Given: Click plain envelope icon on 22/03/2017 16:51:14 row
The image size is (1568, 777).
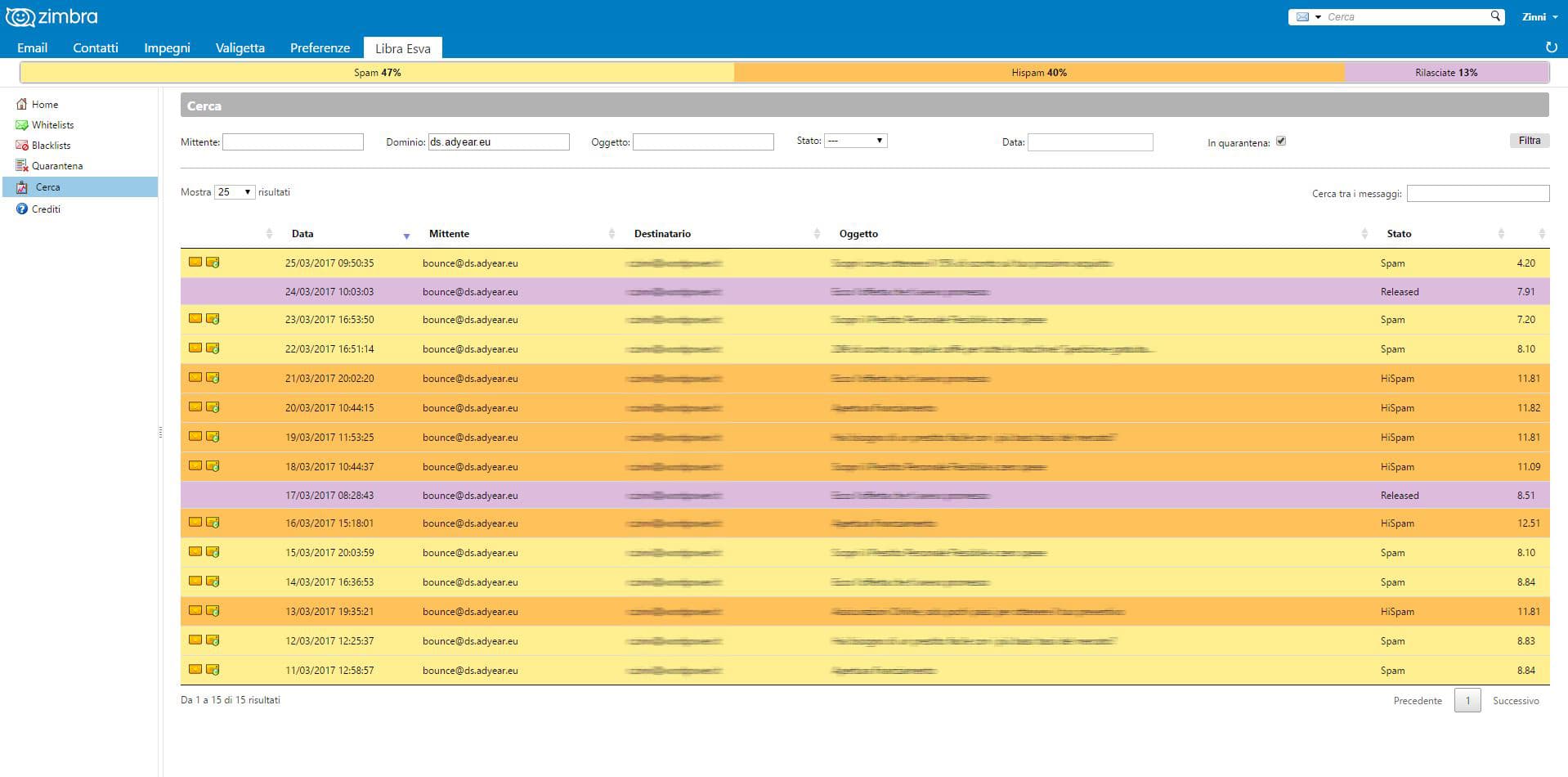Looking at the screenshot, I should click(195, 348).
